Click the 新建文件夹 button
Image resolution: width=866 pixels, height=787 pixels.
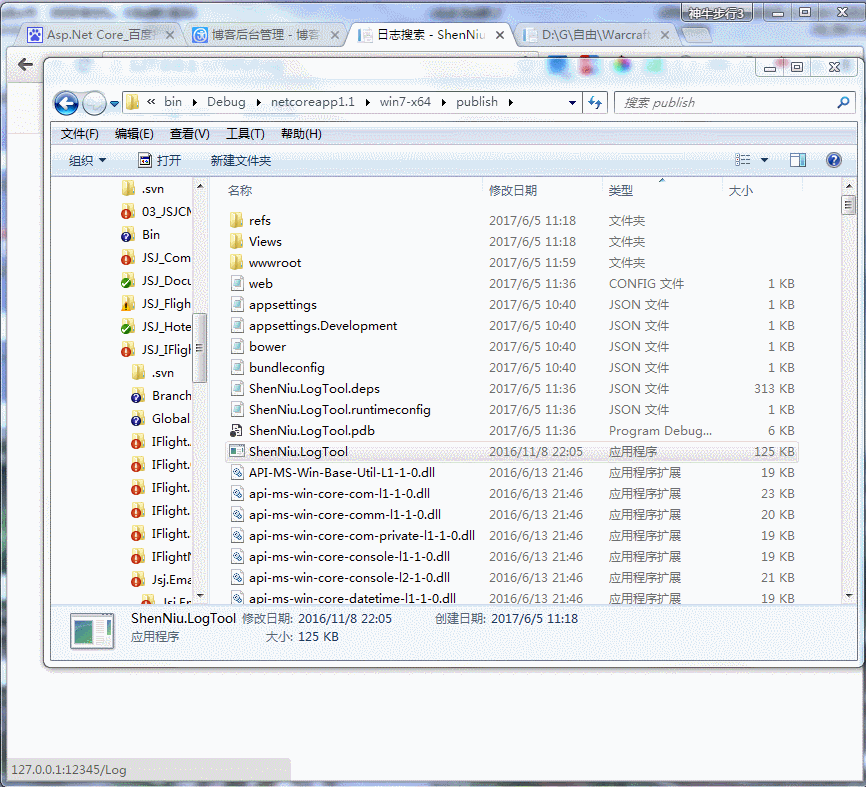click(x=241, y=161)
